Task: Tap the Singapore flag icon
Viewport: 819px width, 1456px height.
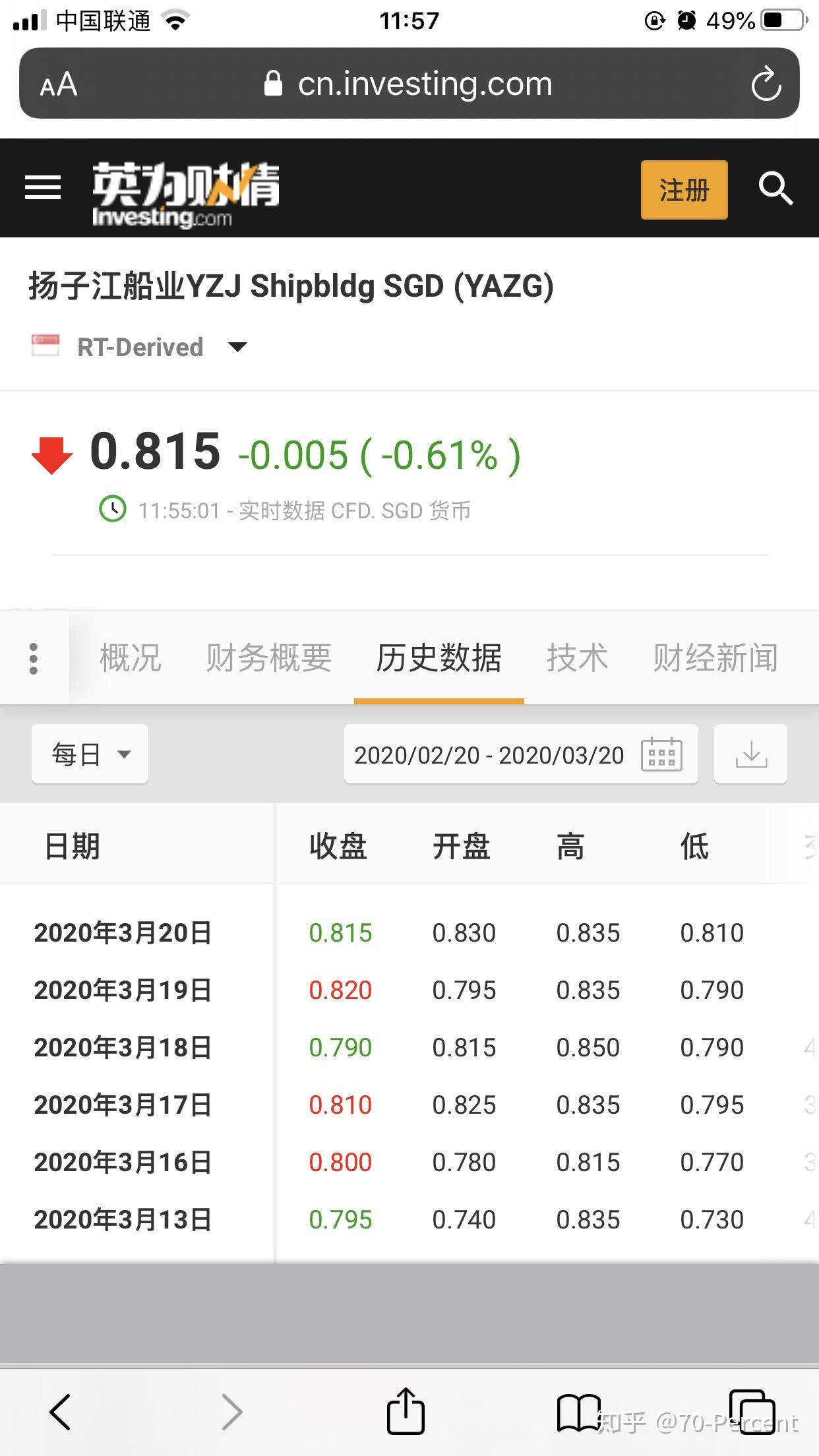Action: point(45,346)
